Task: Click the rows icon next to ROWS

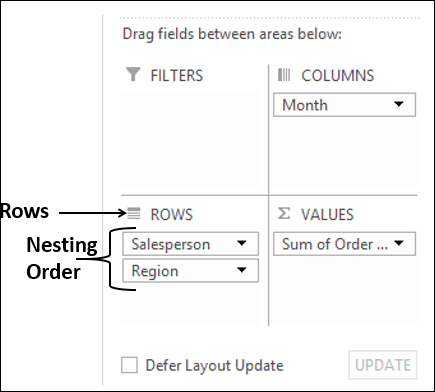Action: (x=134, y=213)
